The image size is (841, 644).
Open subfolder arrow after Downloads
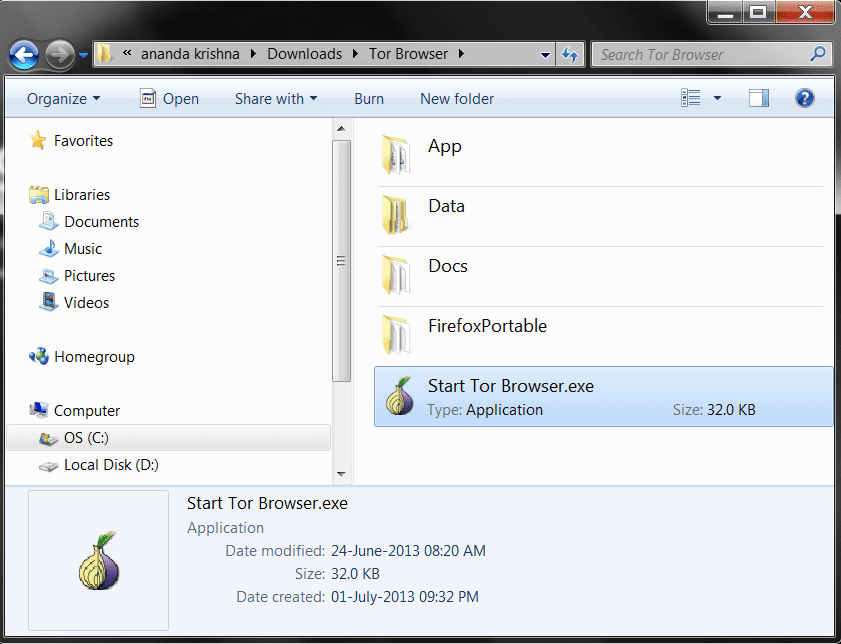pyautogui.click(x=355, y=54)
